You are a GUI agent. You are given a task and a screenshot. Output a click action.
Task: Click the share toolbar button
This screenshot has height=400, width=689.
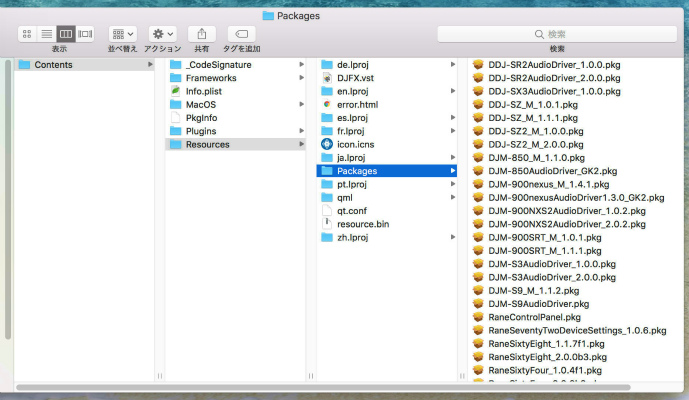(x=202, y=34)
